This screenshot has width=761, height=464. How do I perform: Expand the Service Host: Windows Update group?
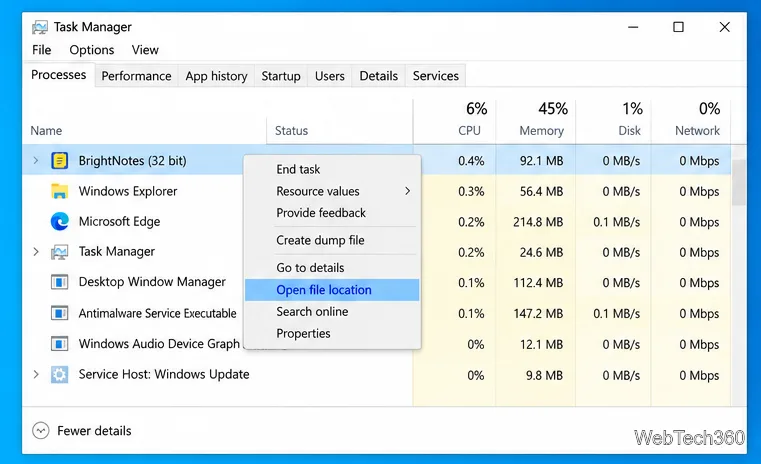[35, 374]
